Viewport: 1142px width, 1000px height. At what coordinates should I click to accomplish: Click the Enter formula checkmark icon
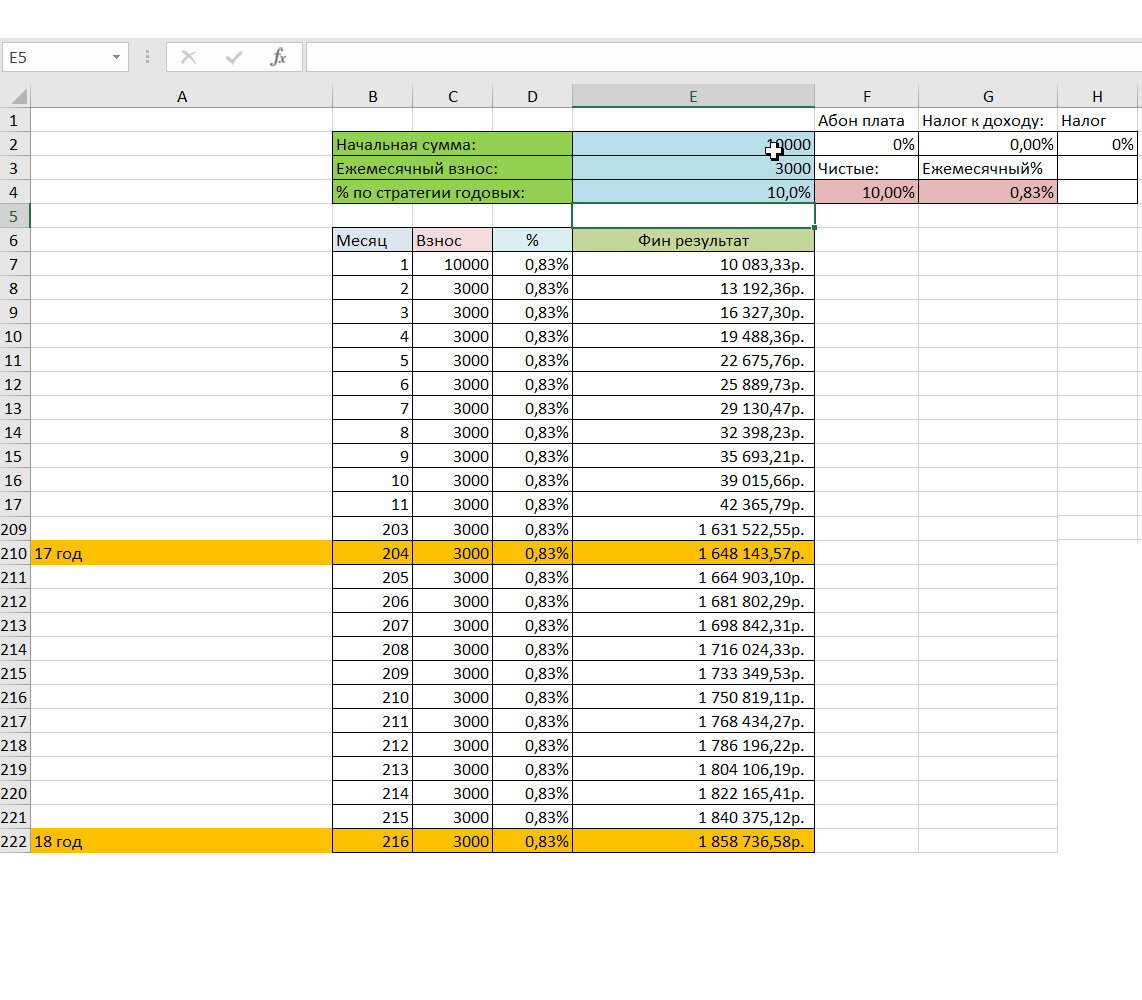tap(234, 57)
